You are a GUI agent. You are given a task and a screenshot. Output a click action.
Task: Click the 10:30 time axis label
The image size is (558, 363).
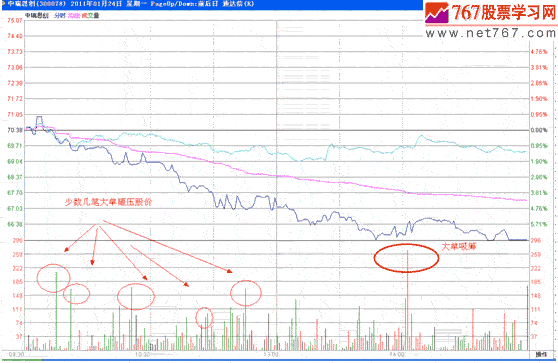click(142, 354)
